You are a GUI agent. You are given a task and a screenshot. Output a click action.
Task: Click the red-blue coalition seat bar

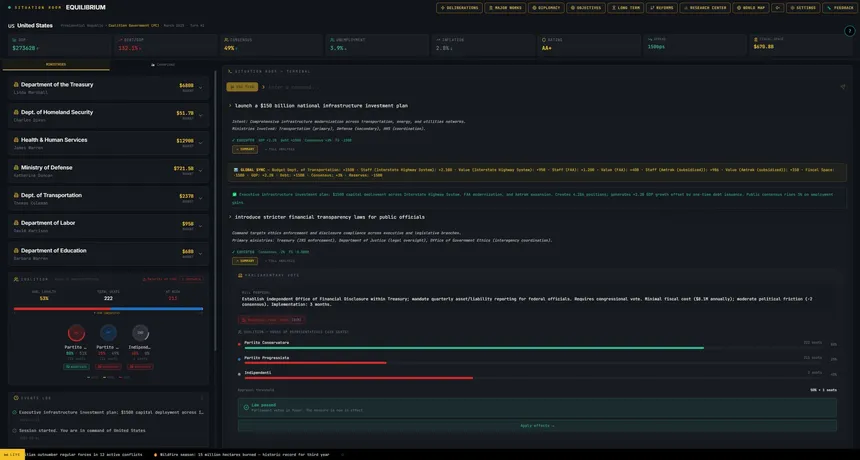point(108,309)
